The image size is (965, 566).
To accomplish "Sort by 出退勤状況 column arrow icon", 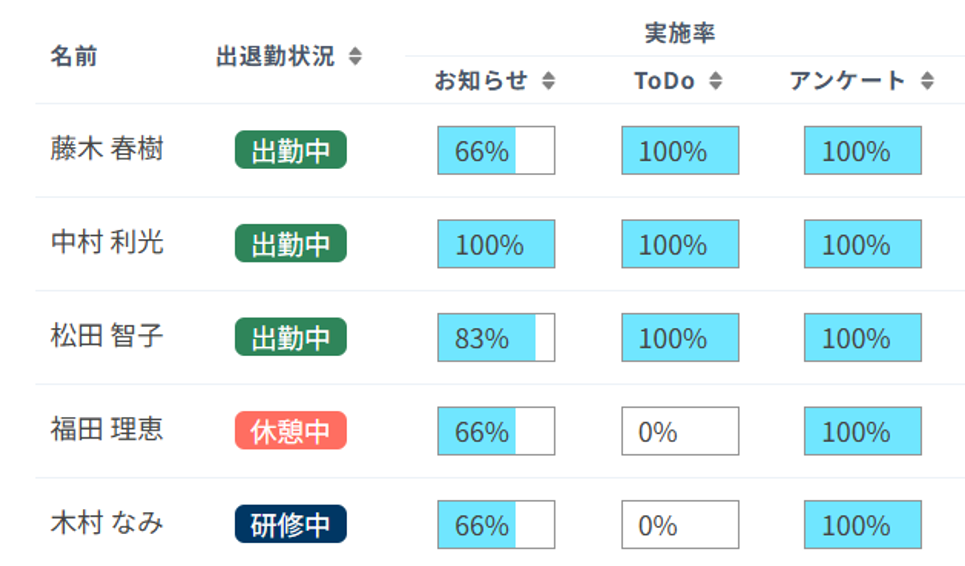I will [x=355, y=57].
